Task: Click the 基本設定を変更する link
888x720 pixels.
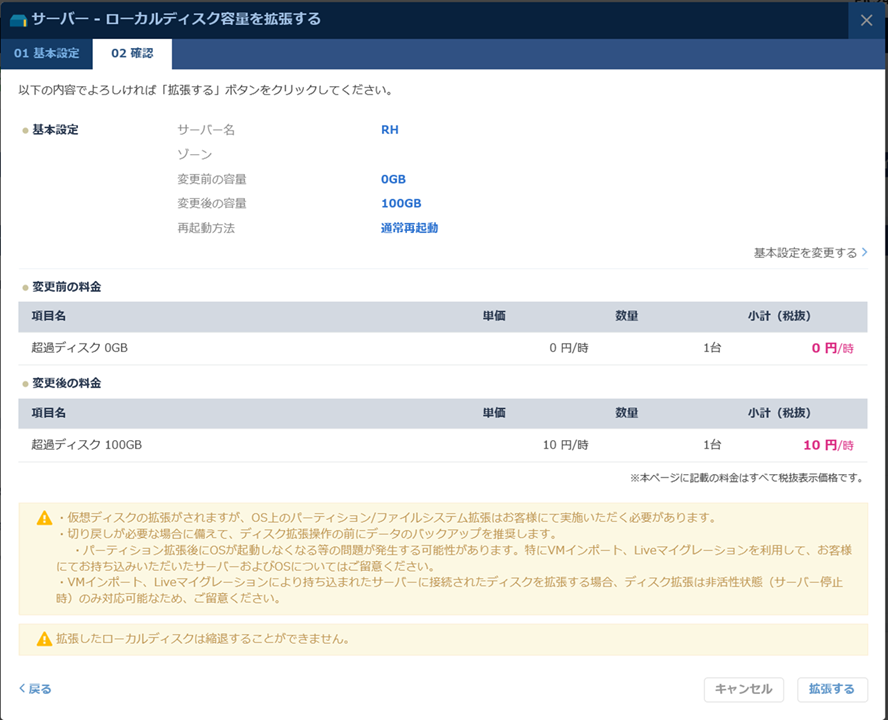Action: pyautogui.click(x=805, y=253)
